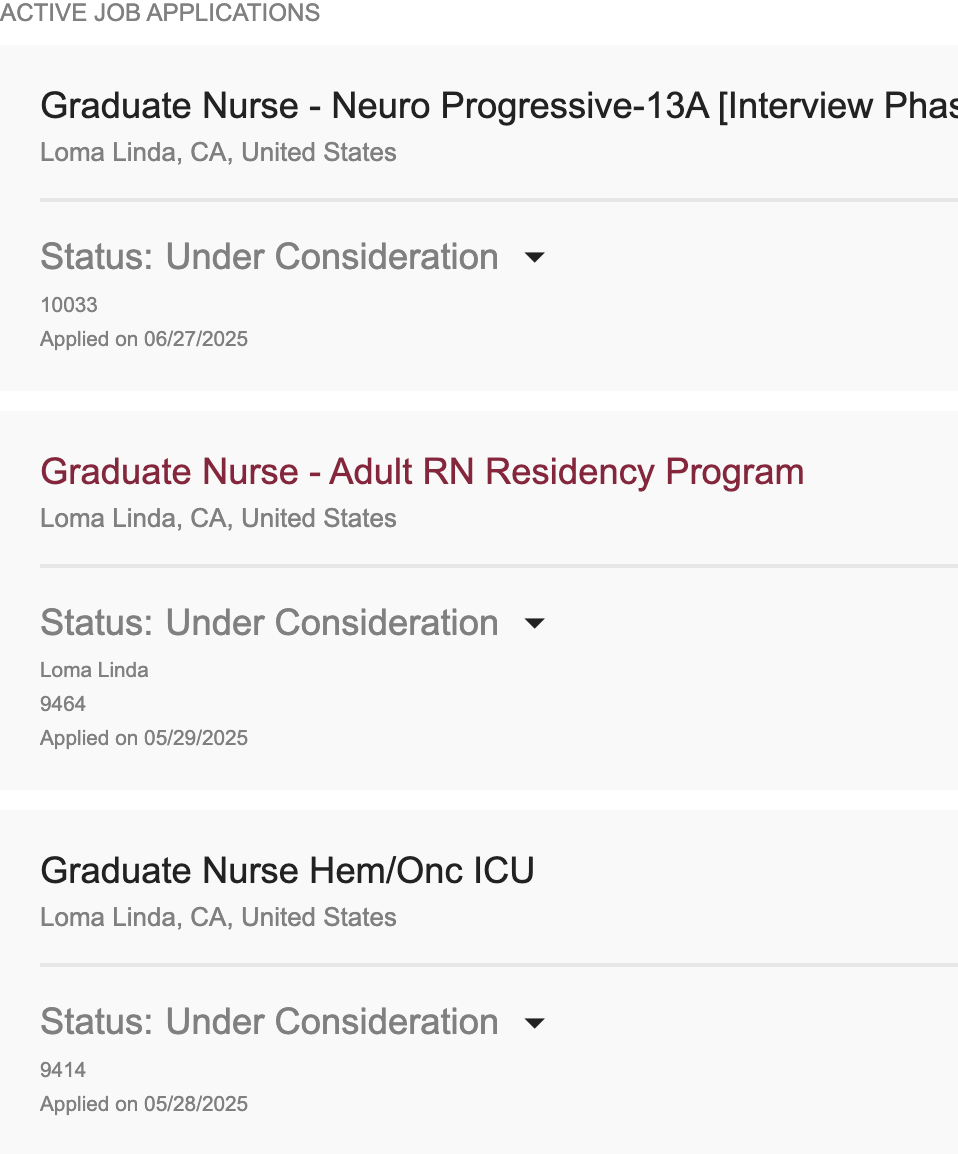Screen dimensions: 958x1154
Task: Click the Applied on 05/29/2025 date
Action: (x=144, y=737)
